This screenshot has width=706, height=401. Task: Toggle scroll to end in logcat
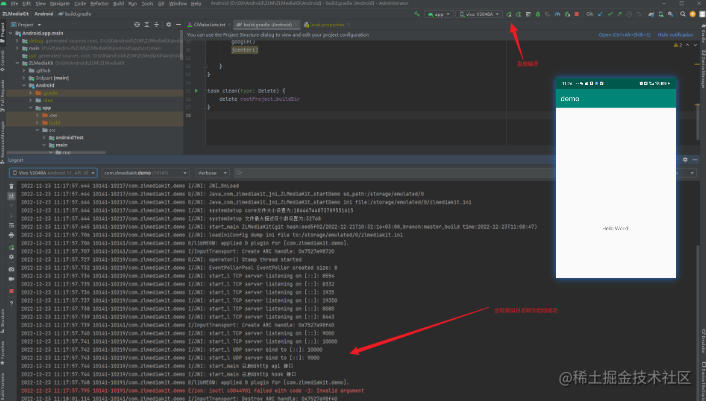[12, 196]
